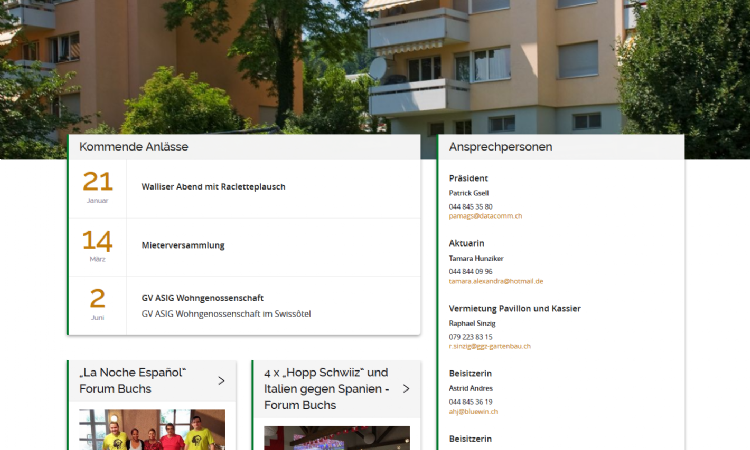Select the 21 Januar date tile
The height and width of the screenshot is (450, 750).
click(x=98, y=188)
